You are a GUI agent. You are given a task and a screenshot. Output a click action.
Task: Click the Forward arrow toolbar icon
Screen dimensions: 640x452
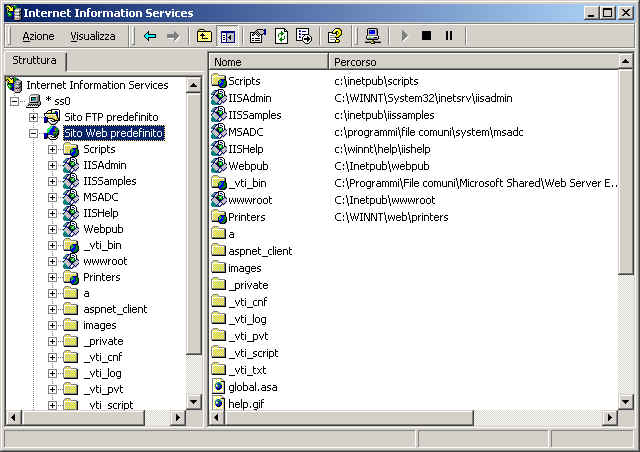pos(173,36)
